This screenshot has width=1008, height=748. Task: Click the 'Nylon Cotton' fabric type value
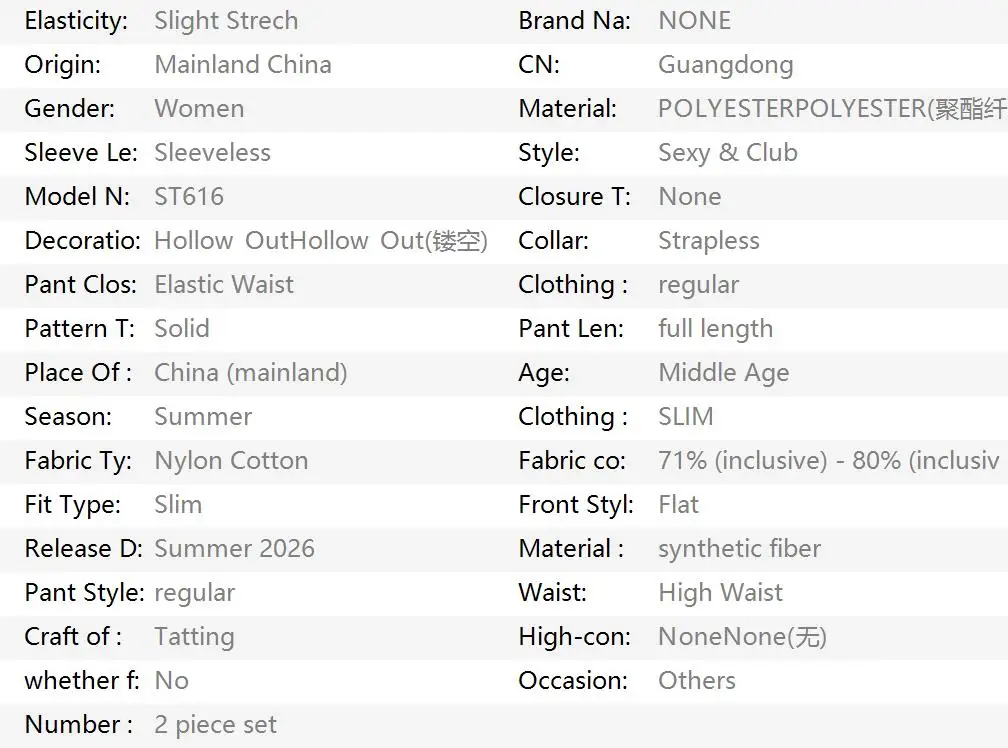coord(231,461)
